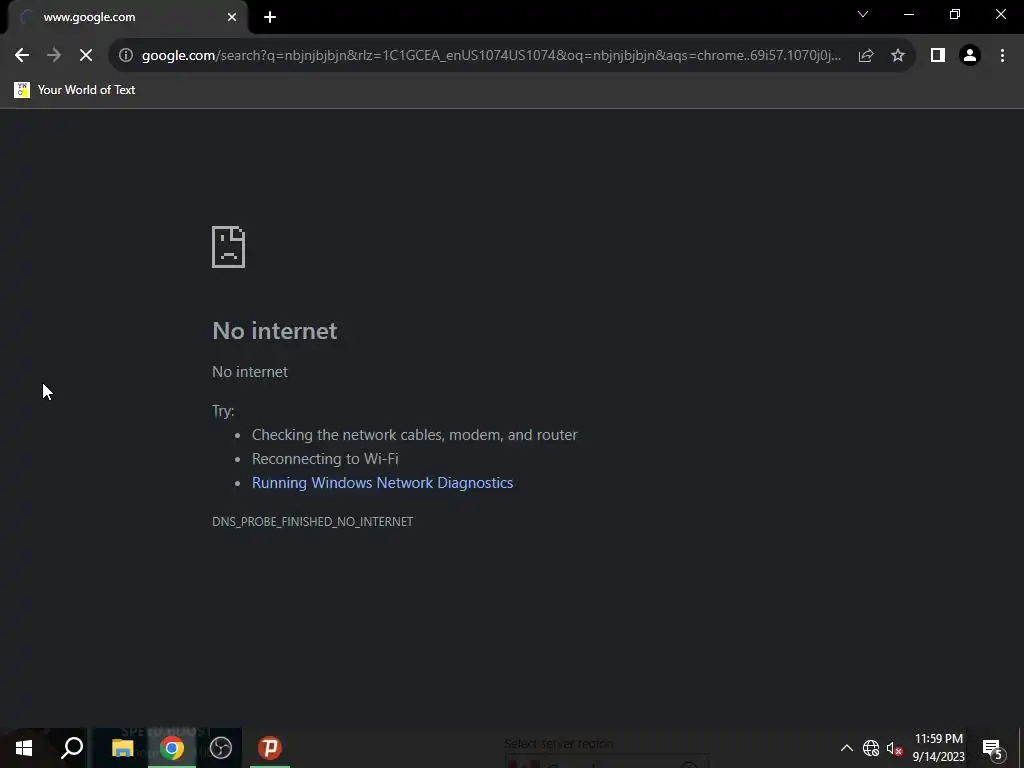1024x768 pixels.
Task: Open the Windows Start menu
Action: (24, 748)
